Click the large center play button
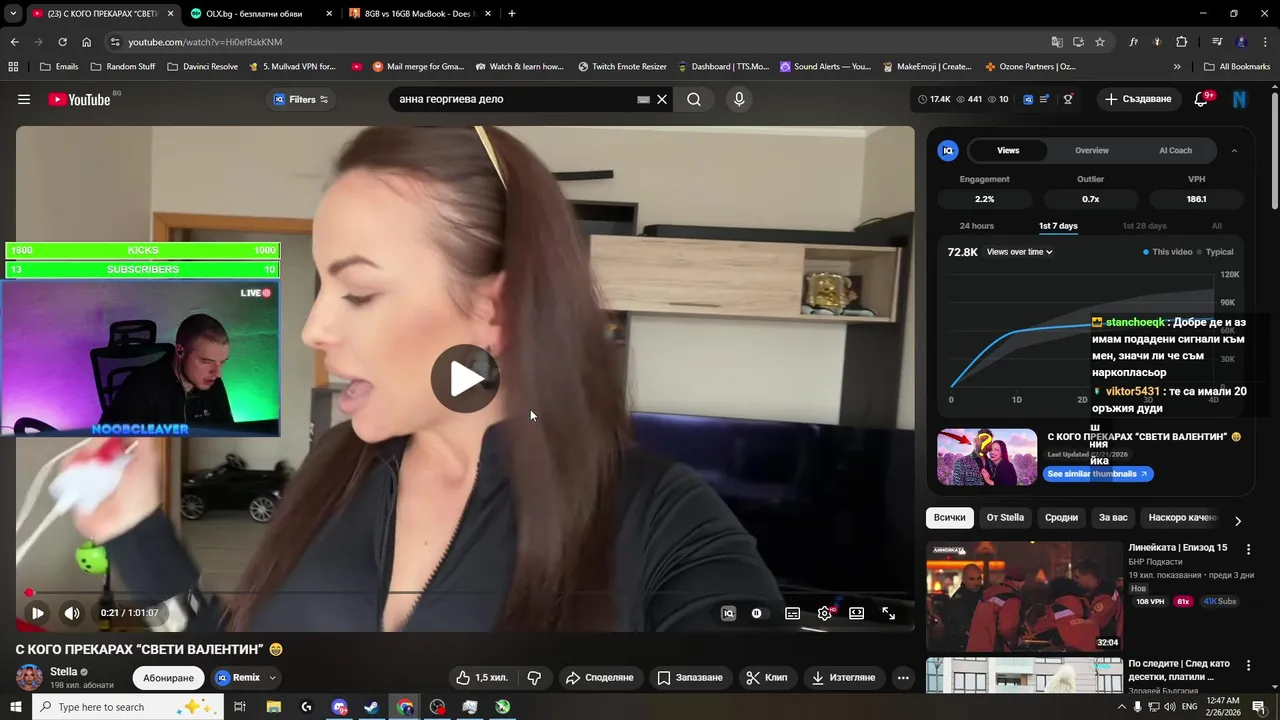Image resolution: width=1280 pixels, height=720 pixels. pyautogui.click(x=465, y=378)
